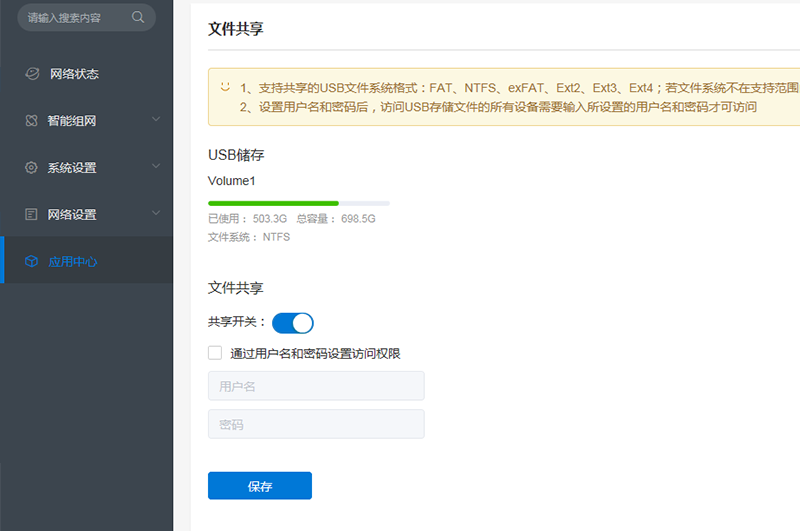Expand the 智能组网 menu chevron
The width and height of the screenshot is (800, 531).
156,119
